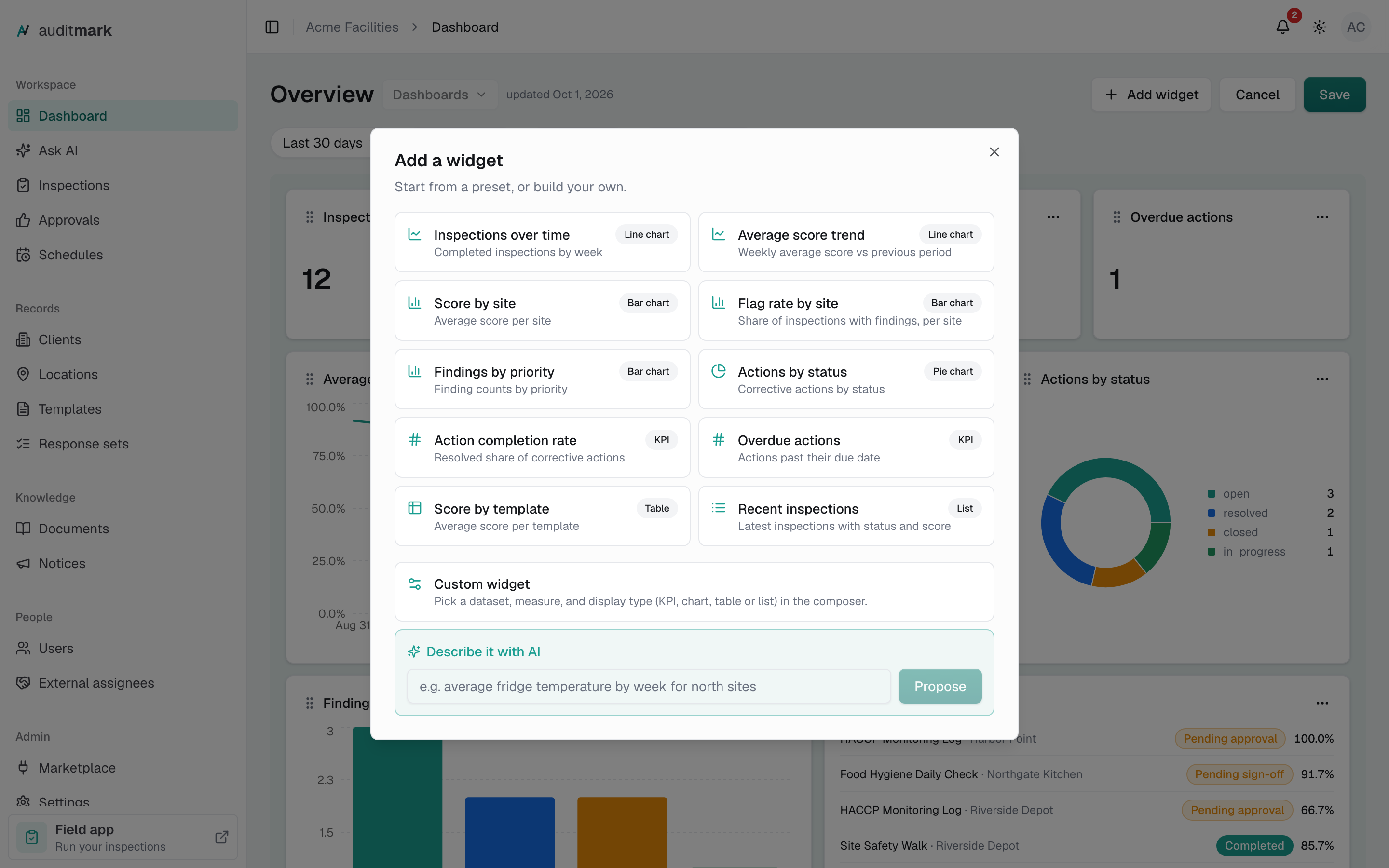Close the Add a widget dialog
1389x868 pixels.
tap(994, 152)
